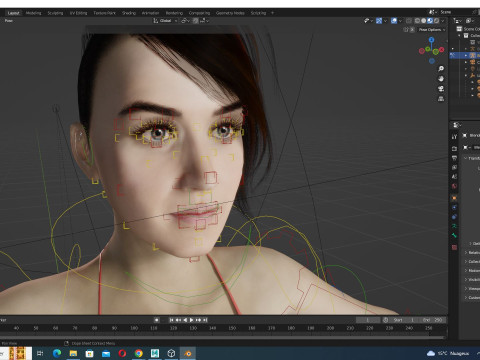Click the Start frame field in timeline
Screen dimensions: 480x360
[x=404, y=320]
